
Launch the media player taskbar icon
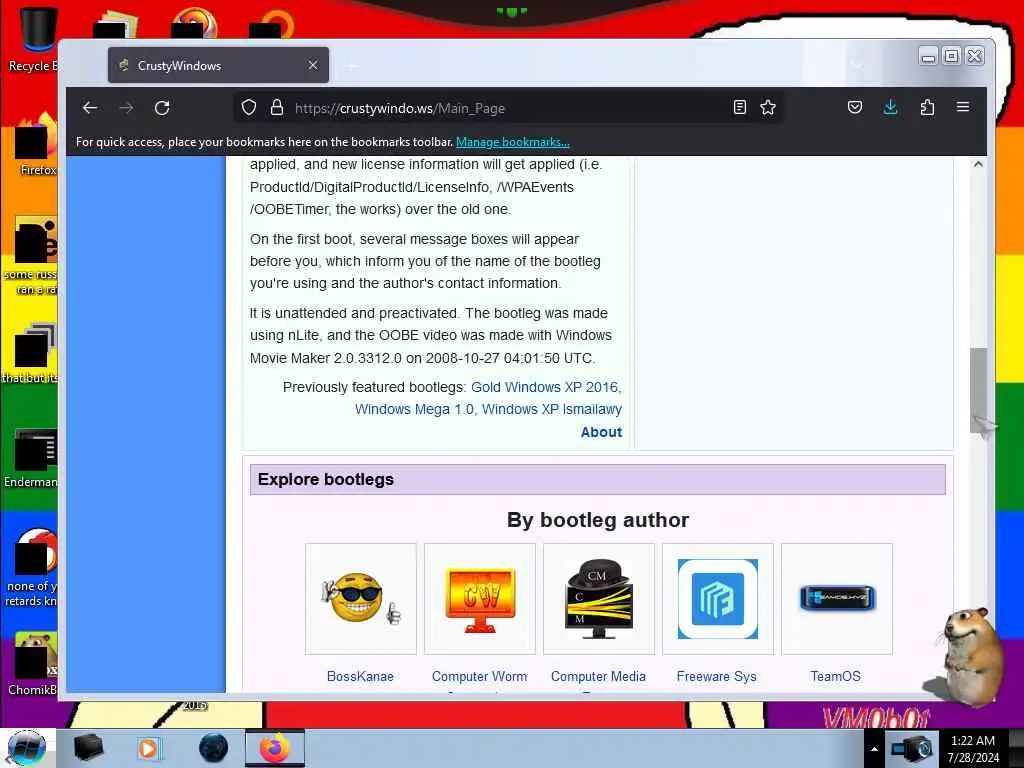pyautogui.click(x=149, y=748)
